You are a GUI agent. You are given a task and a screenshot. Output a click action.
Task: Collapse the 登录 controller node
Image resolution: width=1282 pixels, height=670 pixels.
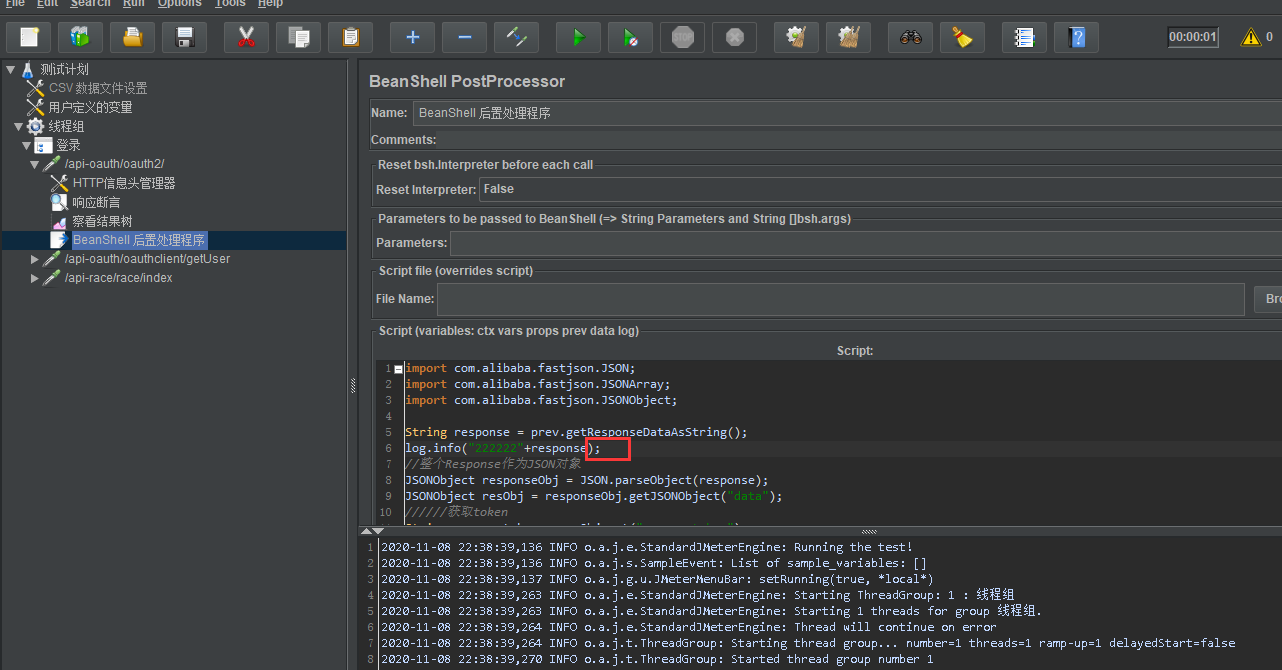coord(26,145)
